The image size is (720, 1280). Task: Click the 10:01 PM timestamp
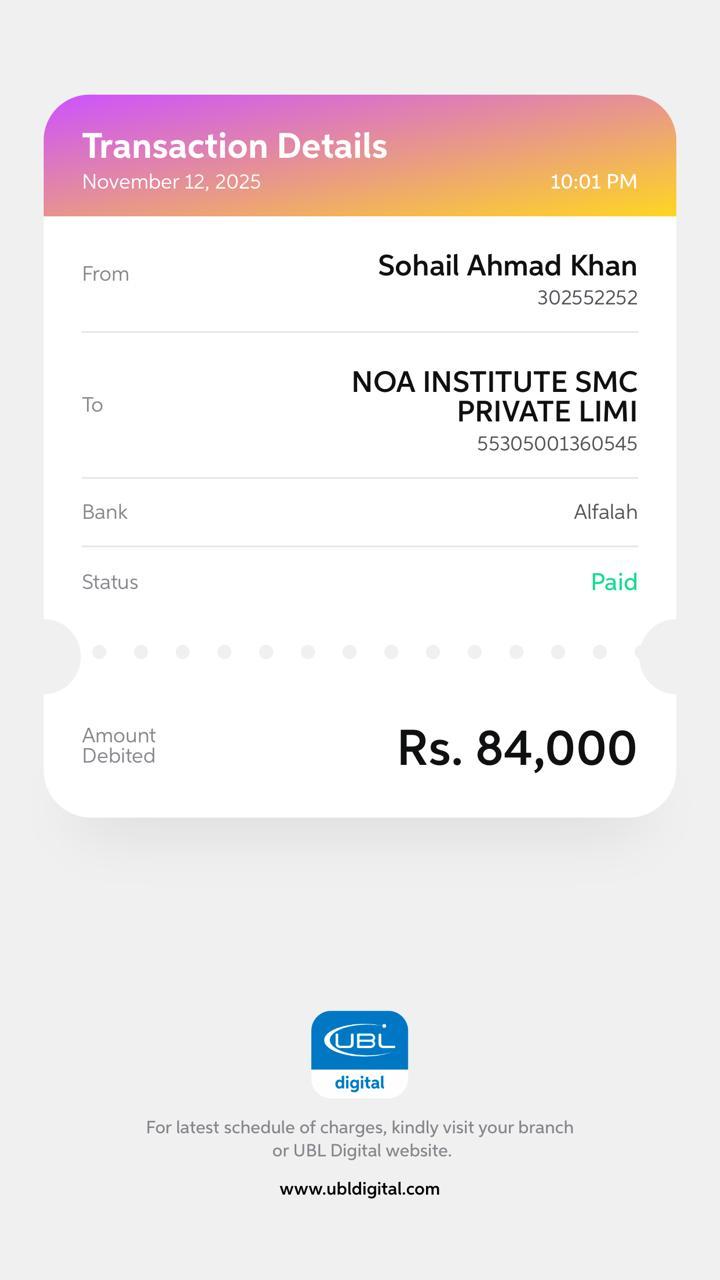593,182
